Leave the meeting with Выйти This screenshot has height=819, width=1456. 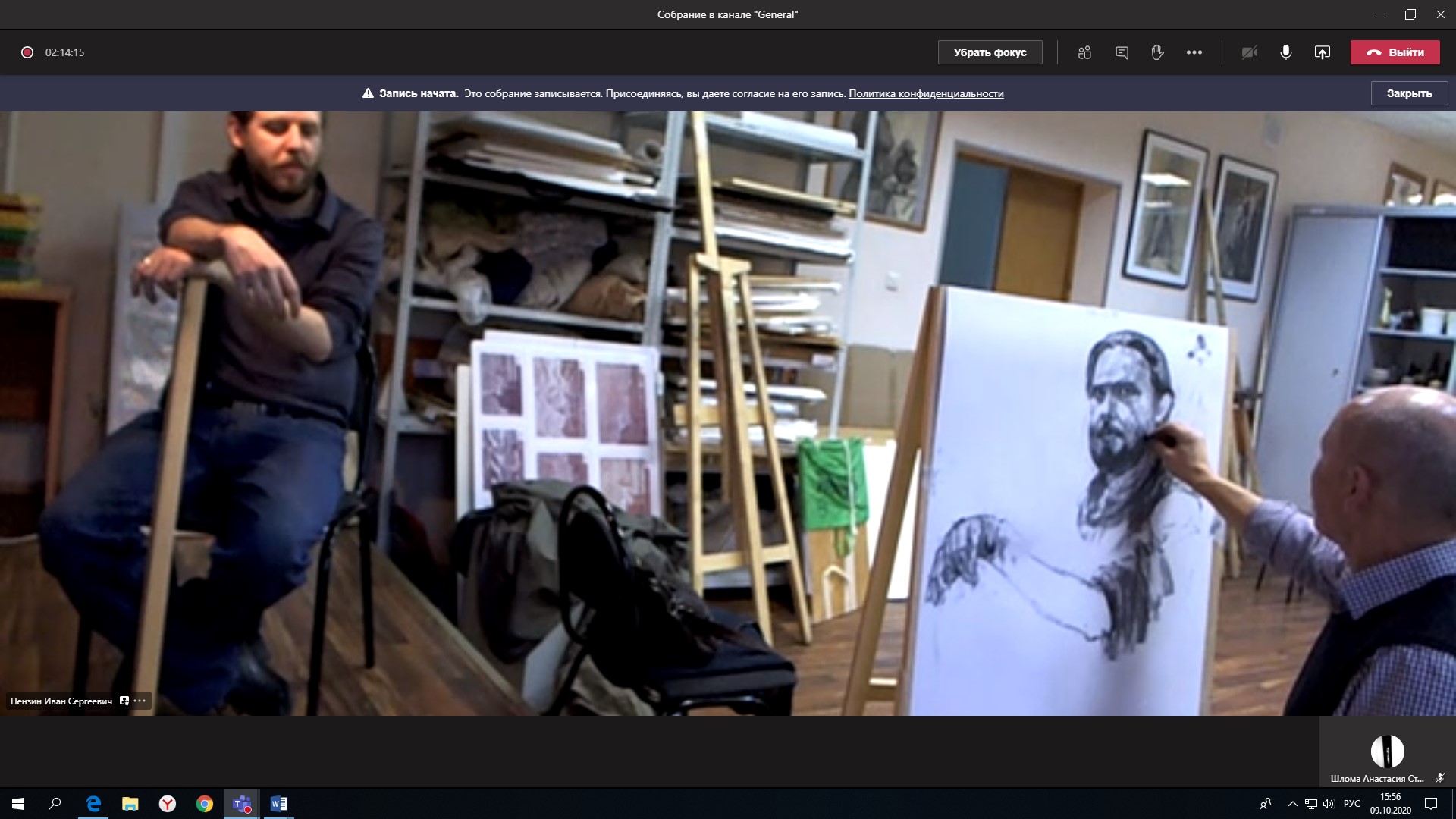[1395, 52]
